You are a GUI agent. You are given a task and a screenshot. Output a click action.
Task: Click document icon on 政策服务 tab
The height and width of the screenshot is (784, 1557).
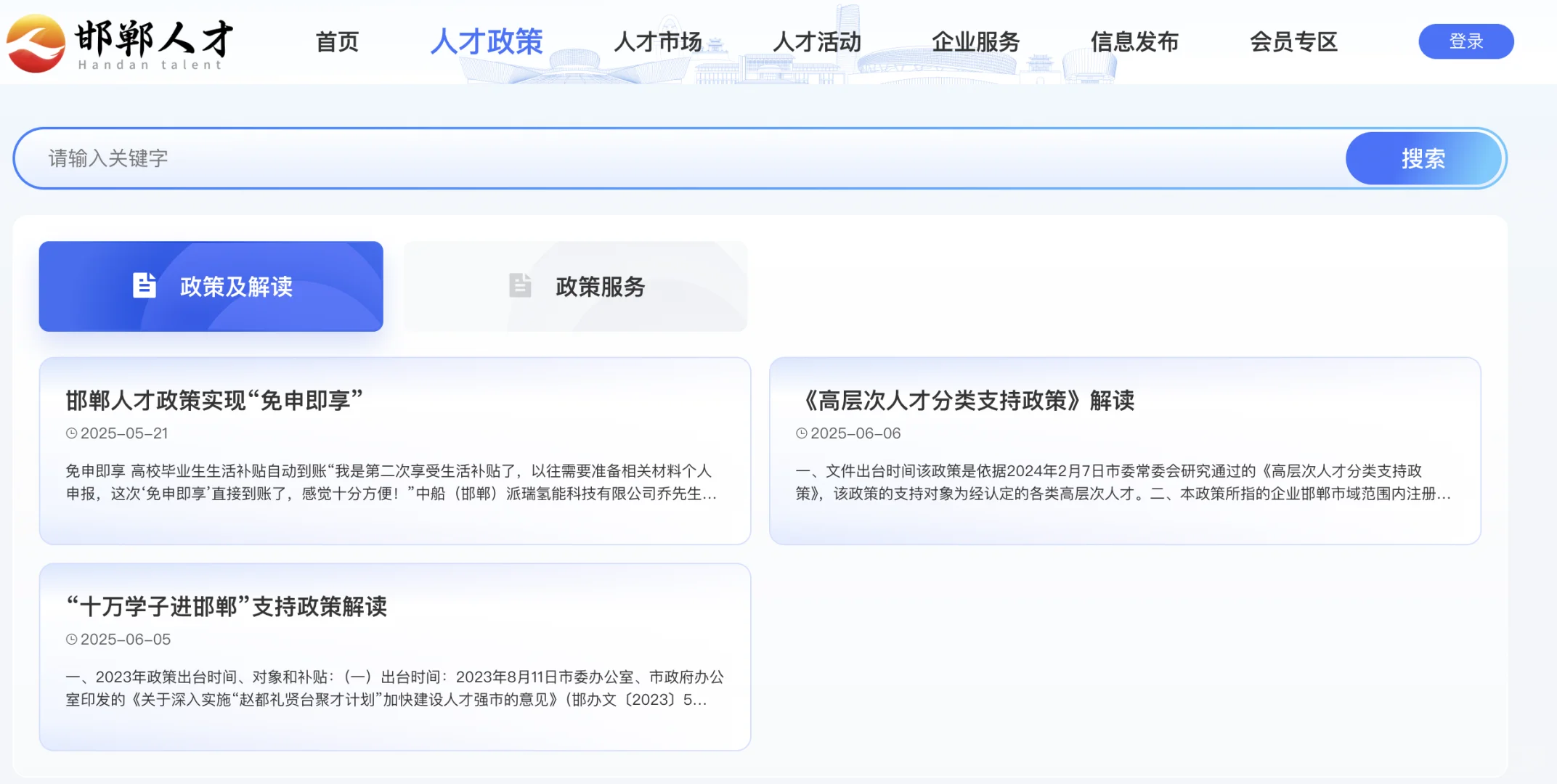tap(520, 286)
